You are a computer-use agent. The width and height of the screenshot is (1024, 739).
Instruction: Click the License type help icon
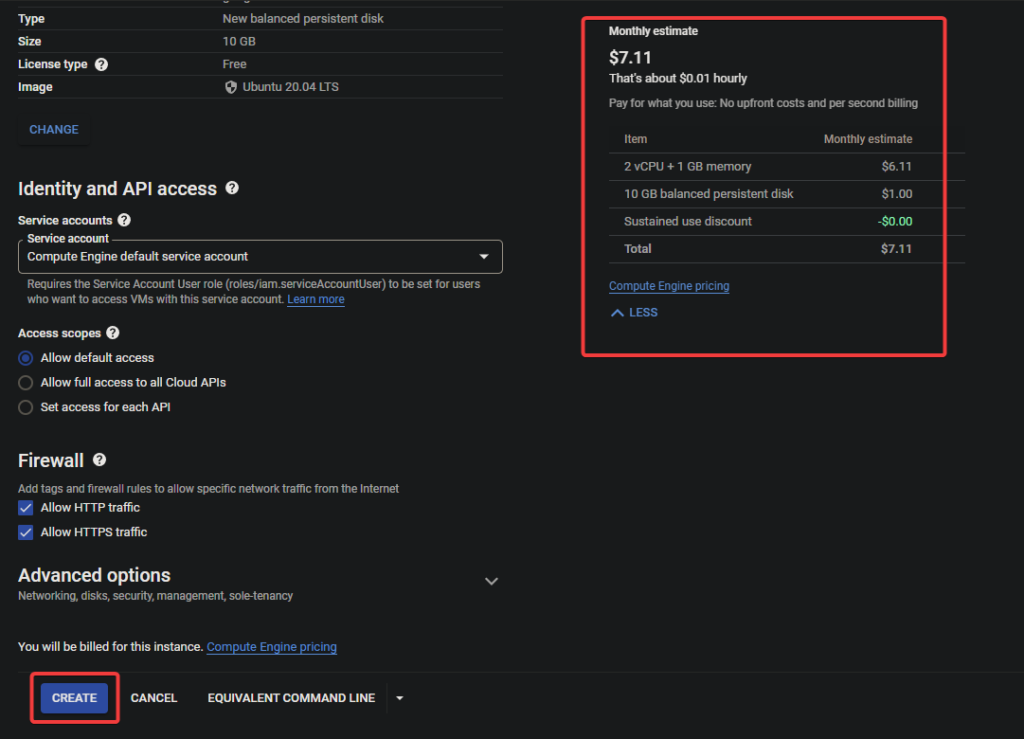click(x=101, y=64)
